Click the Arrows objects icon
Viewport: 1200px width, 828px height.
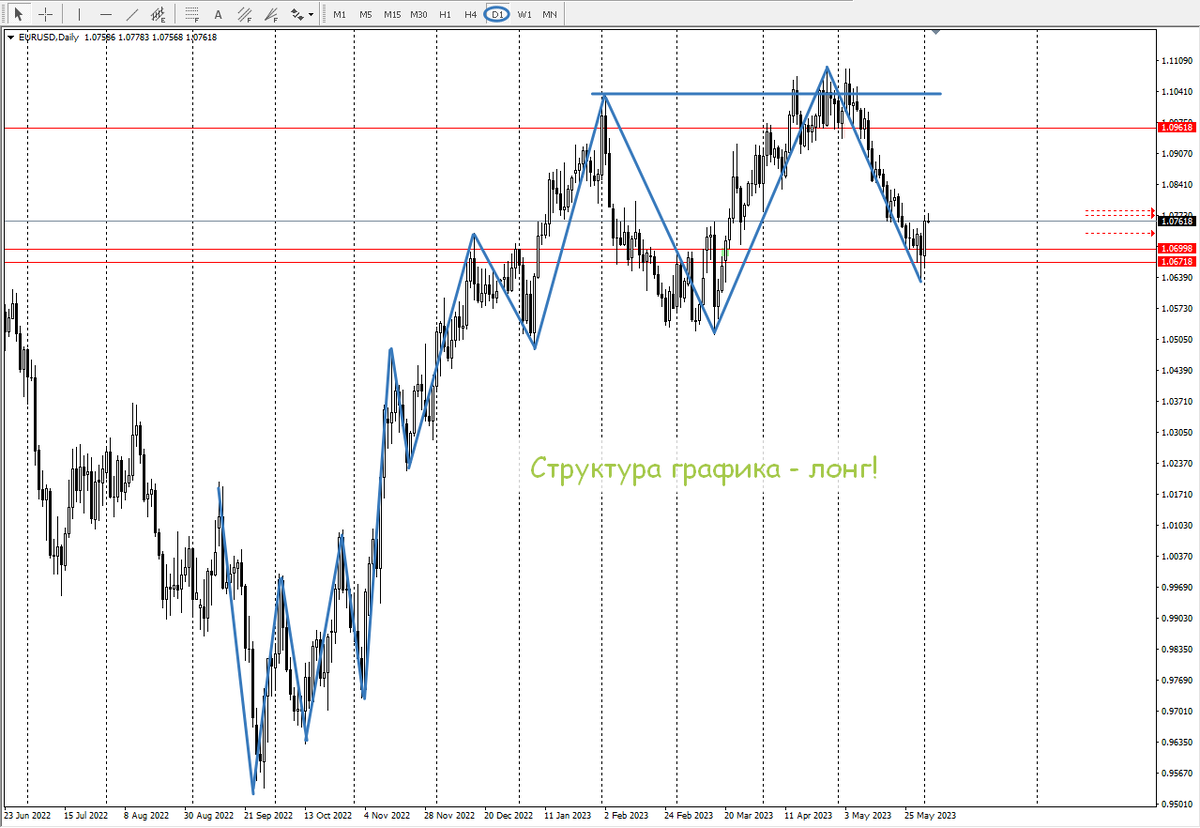297,14
